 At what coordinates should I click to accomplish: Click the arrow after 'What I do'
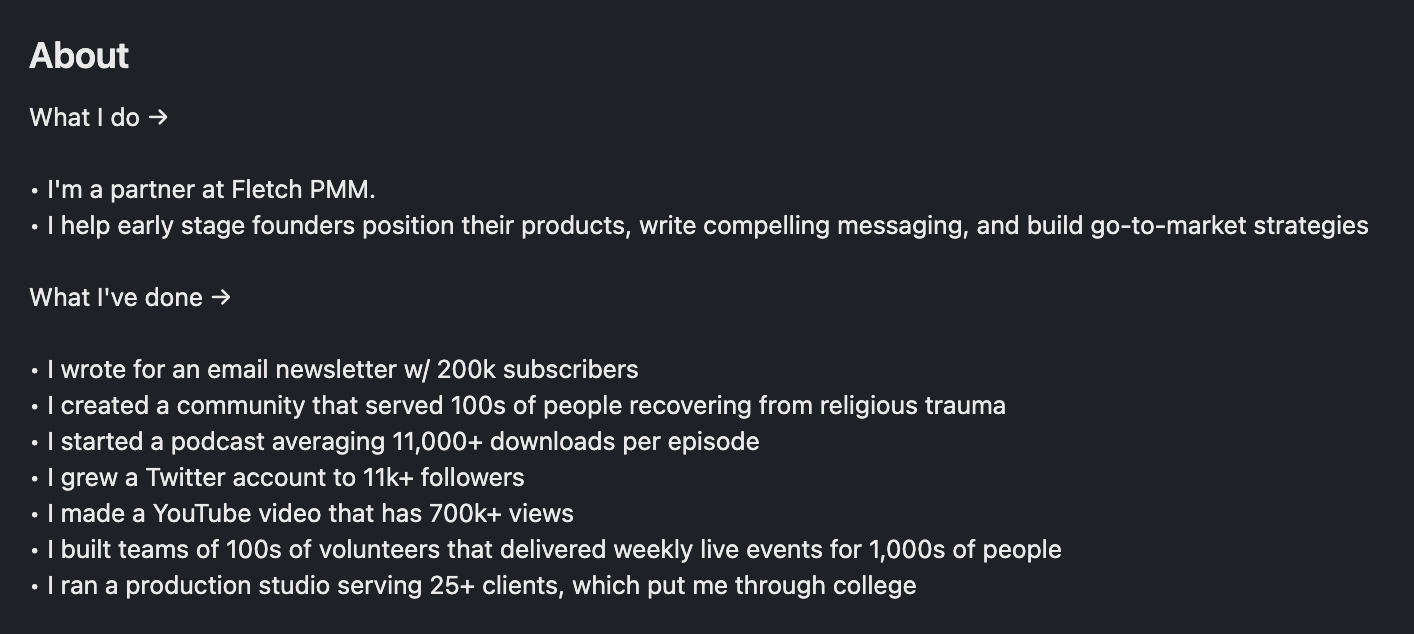point(158,118)
